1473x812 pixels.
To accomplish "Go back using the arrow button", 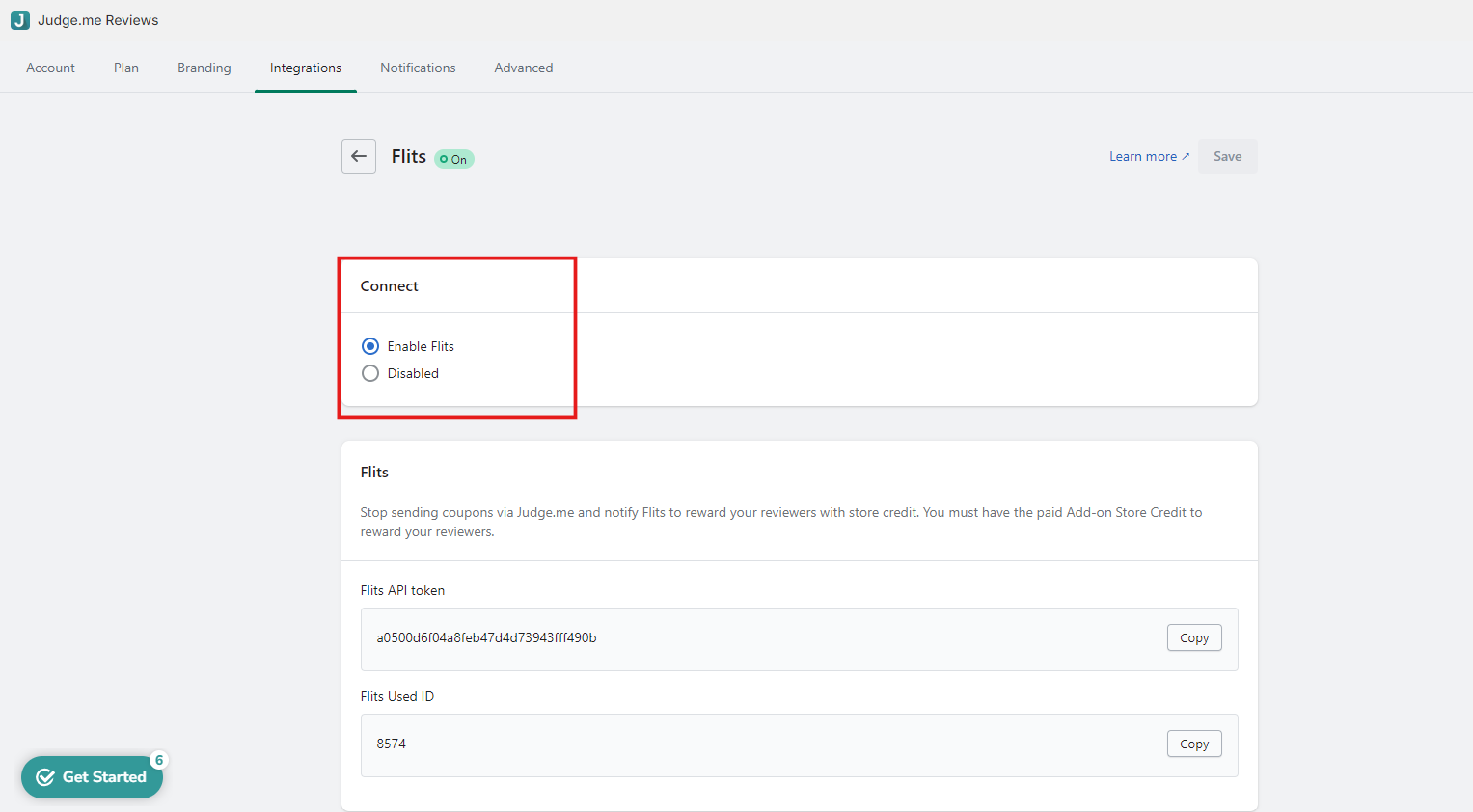I will tap(359, 156).
